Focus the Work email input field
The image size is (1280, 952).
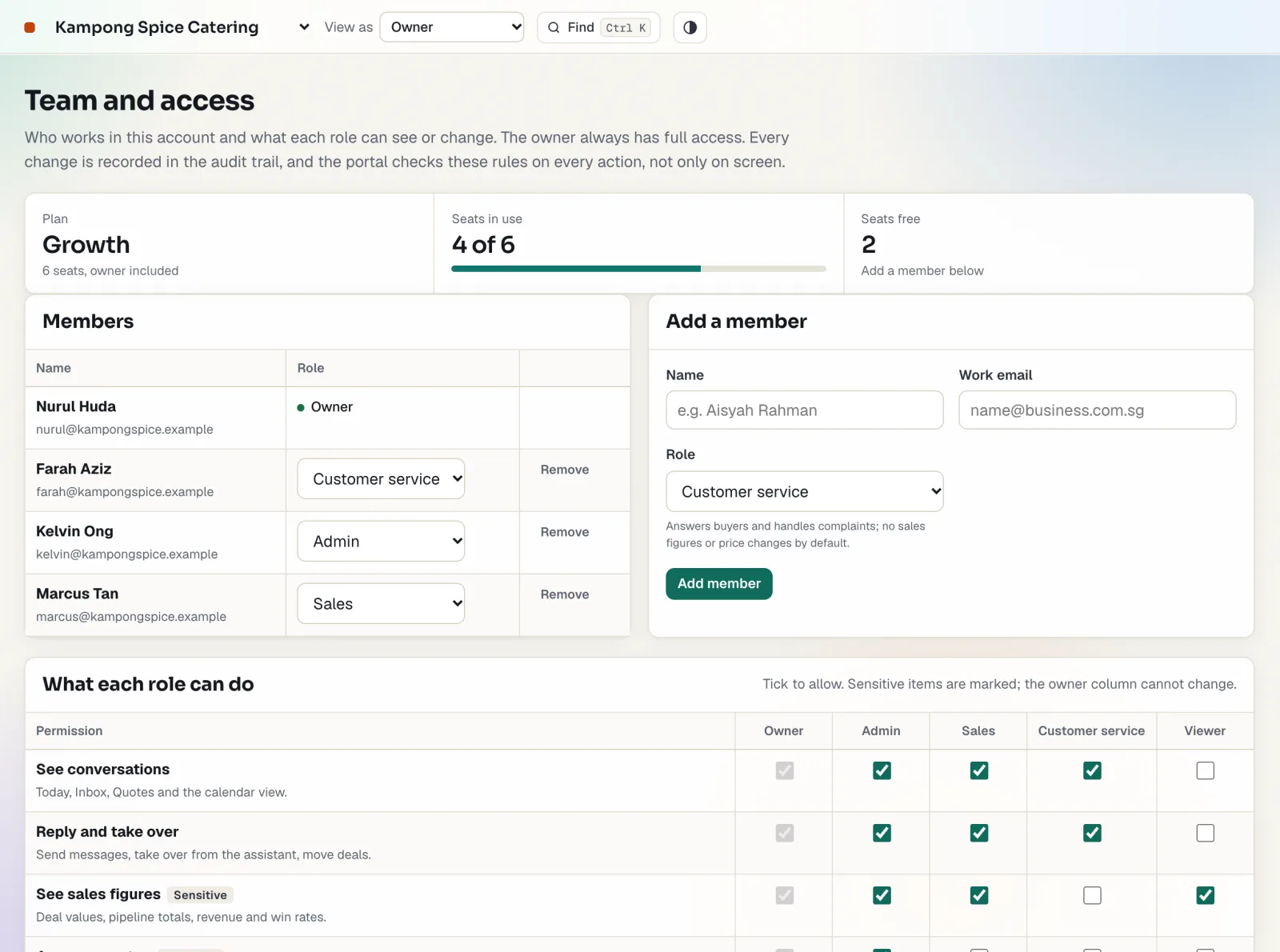(x=1097, y=410)
